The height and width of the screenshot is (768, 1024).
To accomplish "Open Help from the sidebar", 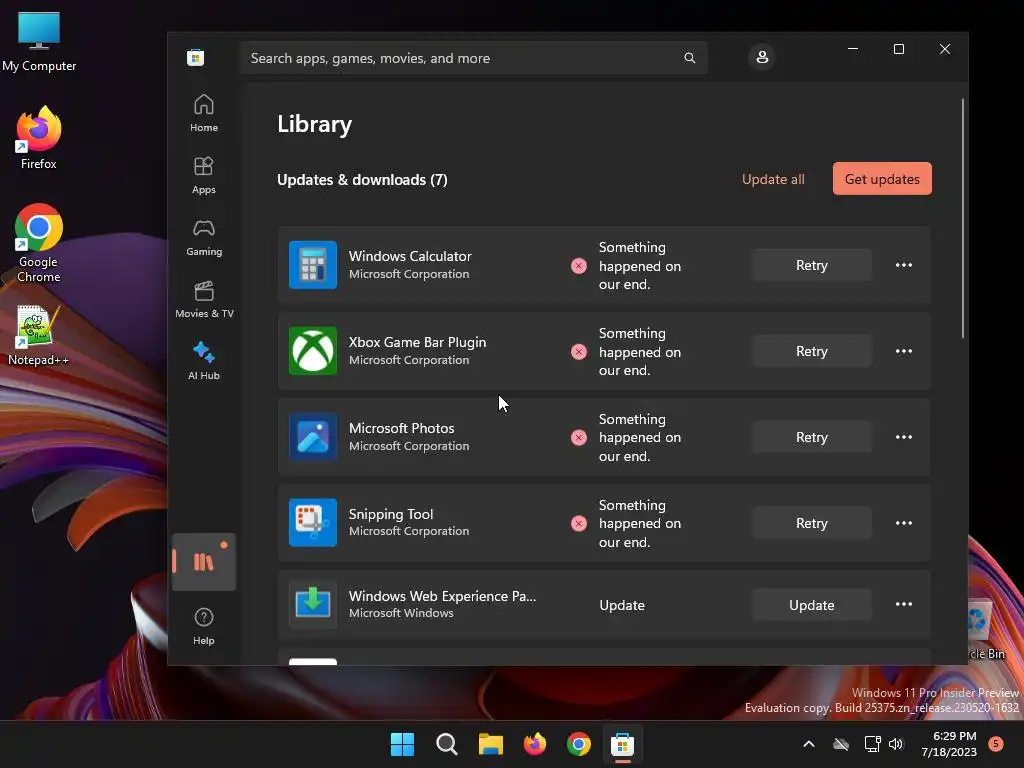I will (x=204, y=626).
